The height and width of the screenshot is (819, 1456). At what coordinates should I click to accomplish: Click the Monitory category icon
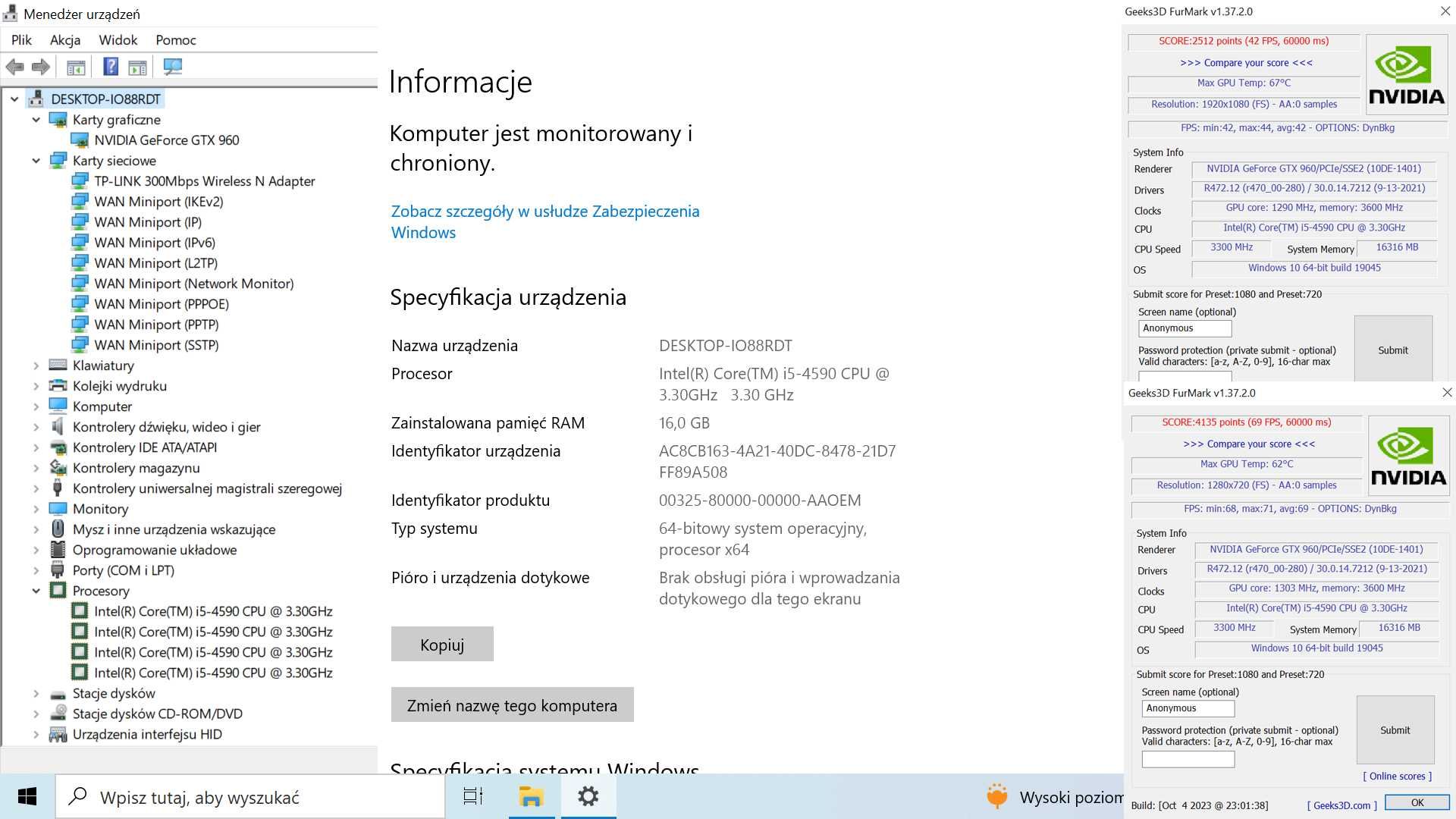click(58, 509)
